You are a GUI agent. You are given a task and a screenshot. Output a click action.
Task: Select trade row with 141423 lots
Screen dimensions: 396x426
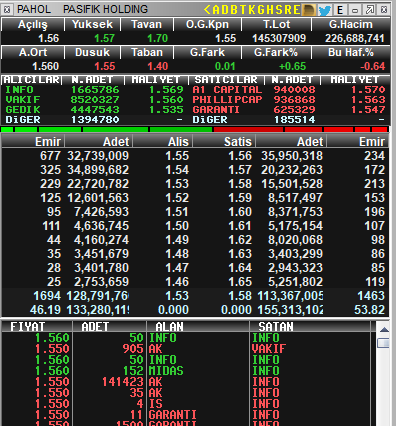click(x=186, y=382)
